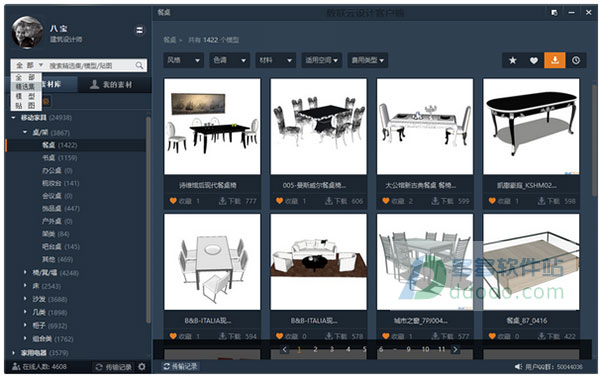This screenshot has width=600, height=376.
Task: Open the oval black table thumbnail
Action: pos(531,127)
